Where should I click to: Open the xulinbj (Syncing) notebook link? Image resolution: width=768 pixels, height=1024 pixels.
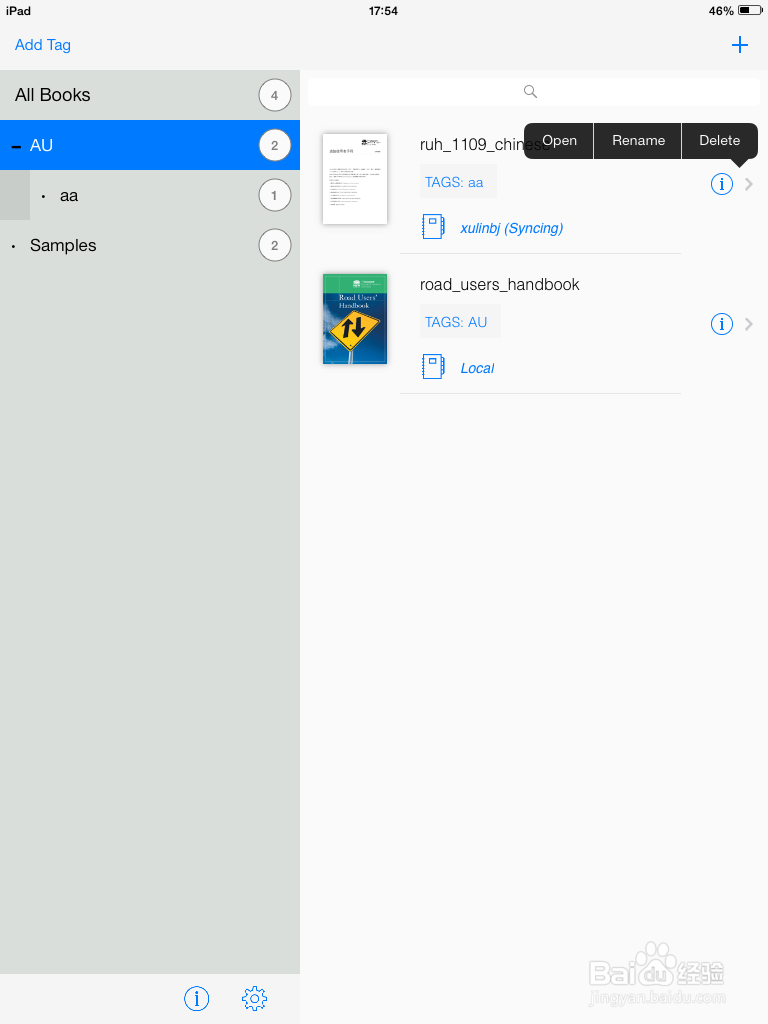click(511, 228)
